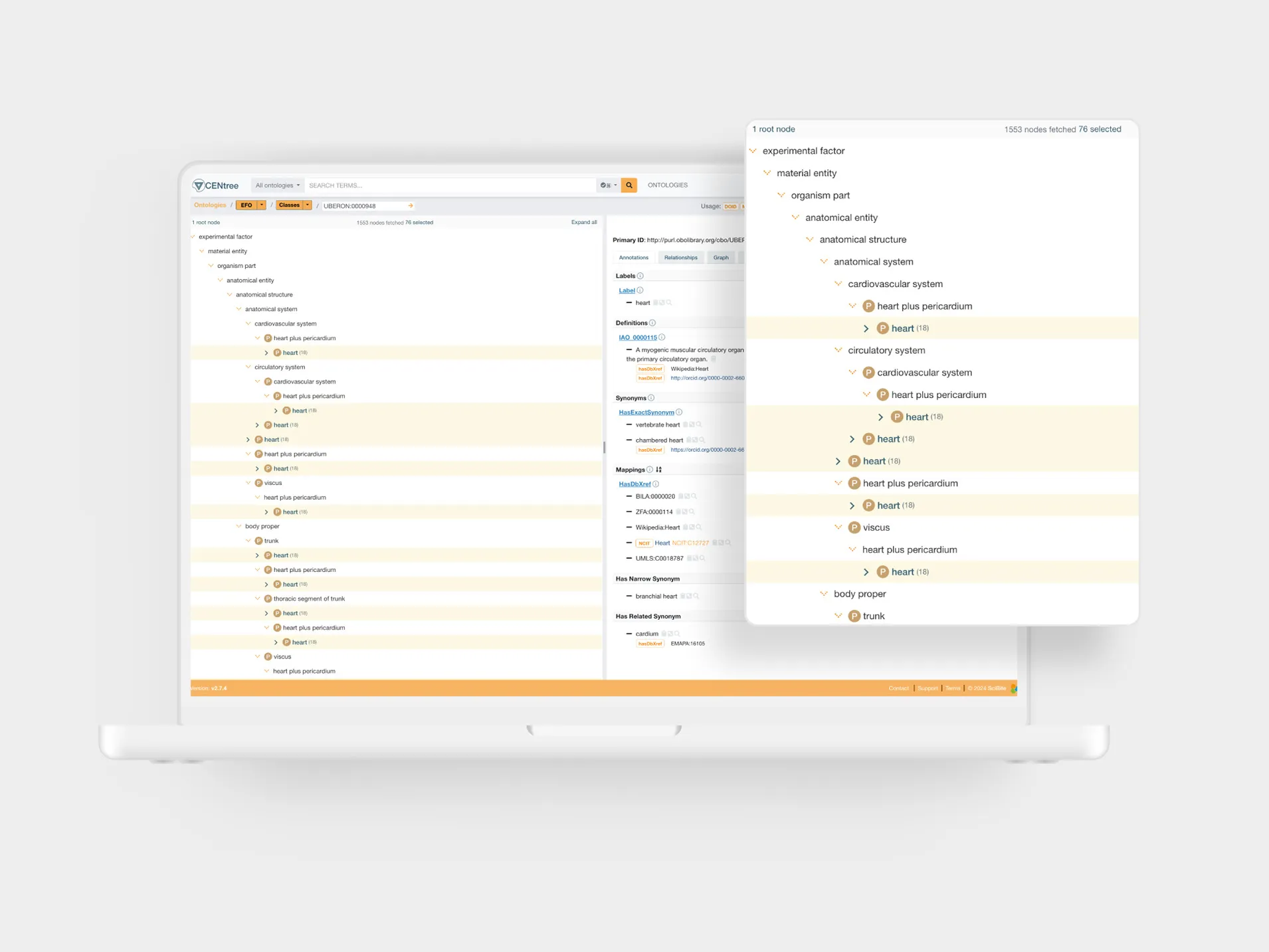This screenshot has height=952, width=1269.
Task: Open the EFO dropdown arrow in breadcrumb
Action: [262, 205]
